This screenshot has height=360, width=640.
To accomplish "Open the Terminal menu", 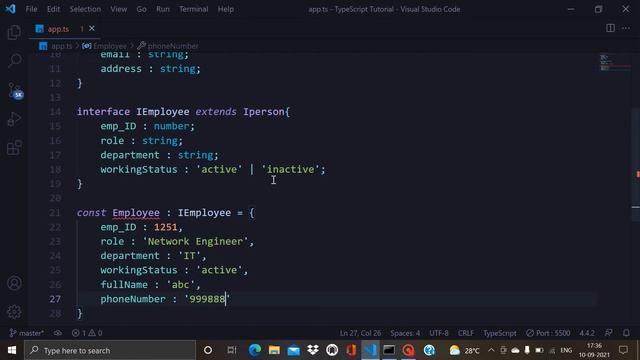I will pos(193,9).
